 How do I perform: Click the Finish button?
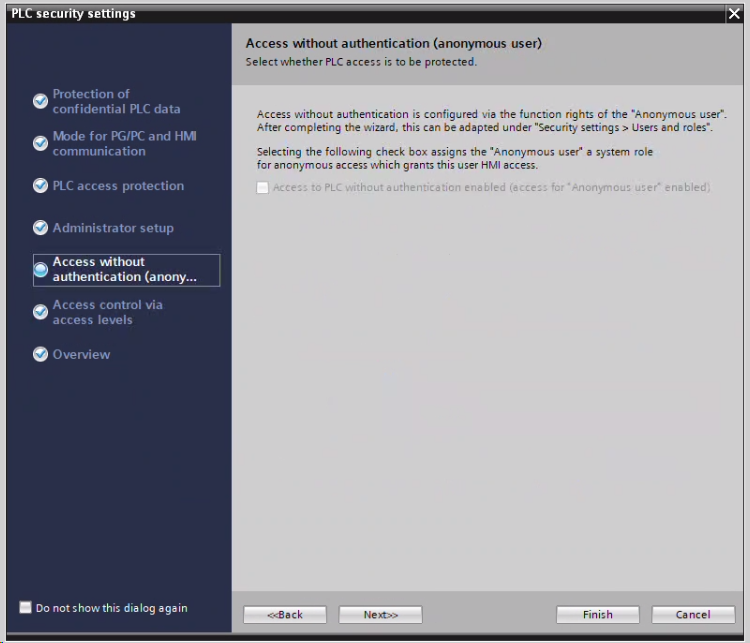coord(597,614)
